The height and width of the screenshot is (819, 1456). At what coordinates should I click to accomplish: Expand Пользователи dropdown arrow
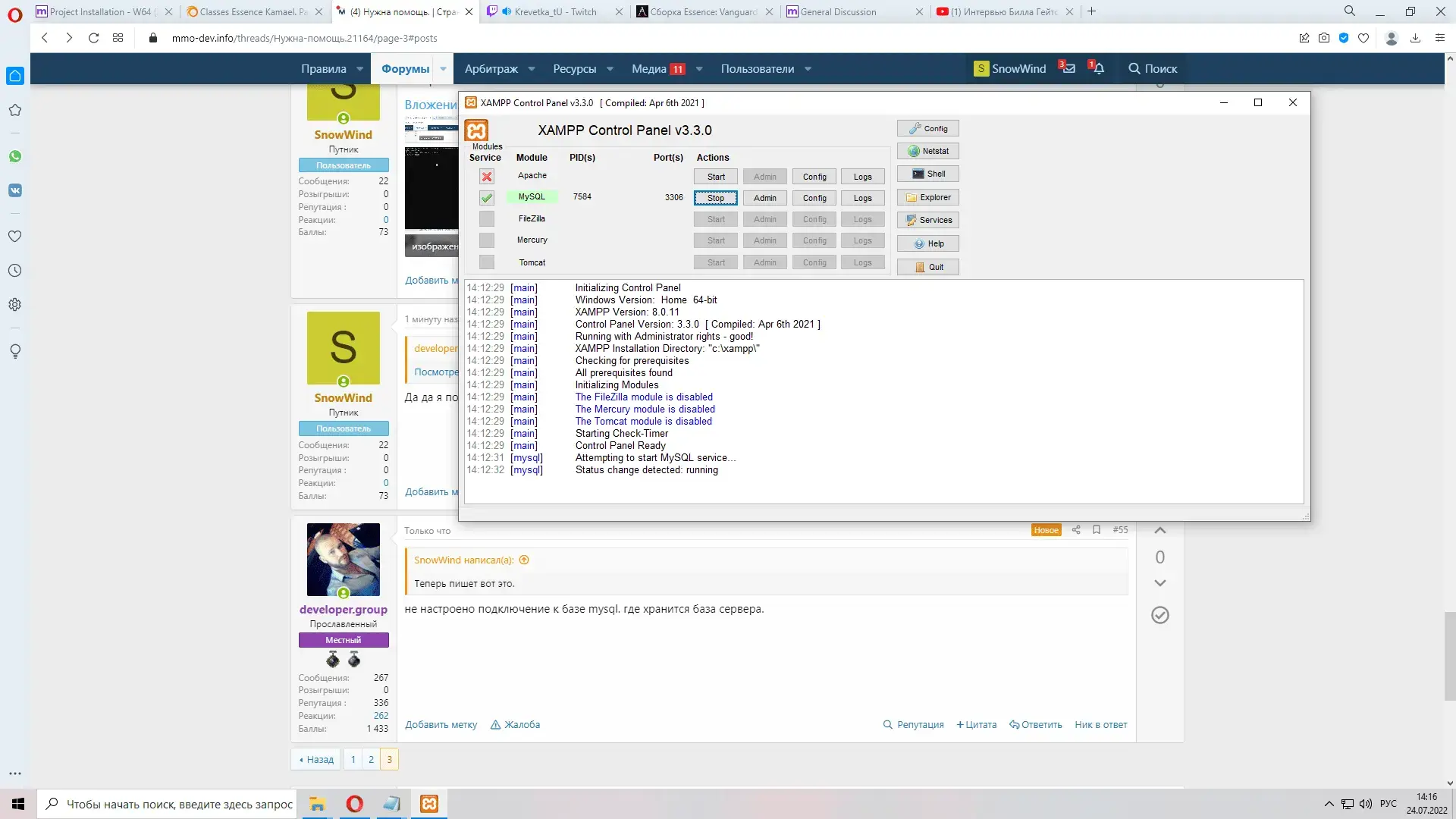click(808, 69)
